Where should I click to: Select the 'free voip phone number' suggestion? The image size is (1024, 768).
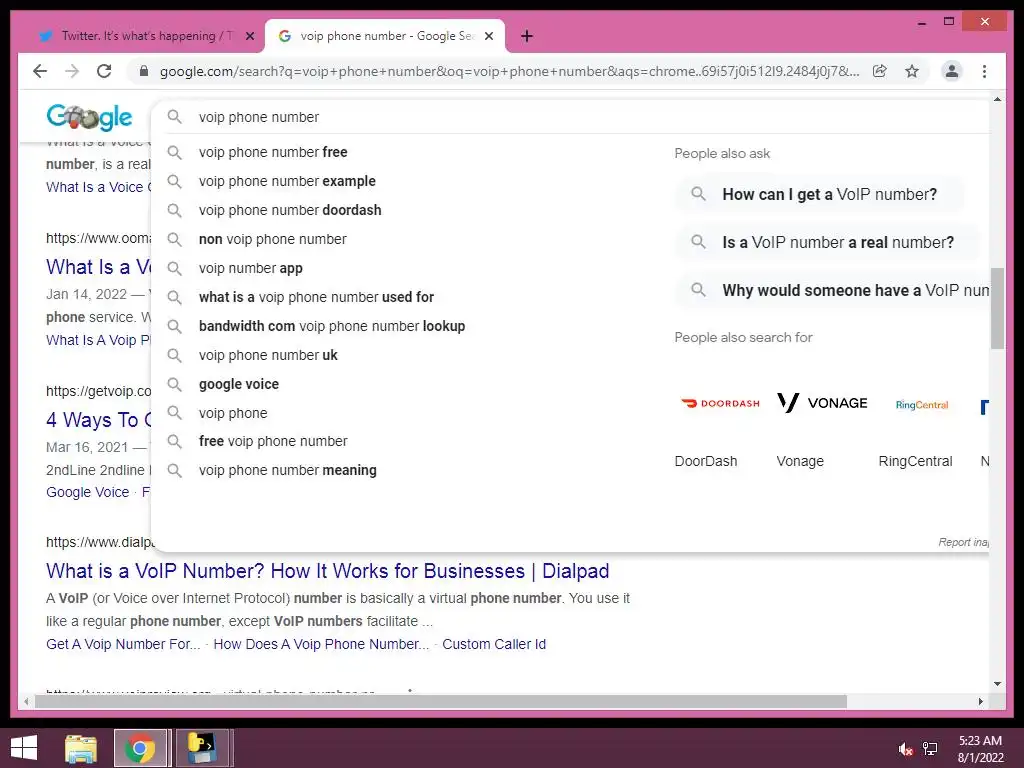(x=273, y=441)
